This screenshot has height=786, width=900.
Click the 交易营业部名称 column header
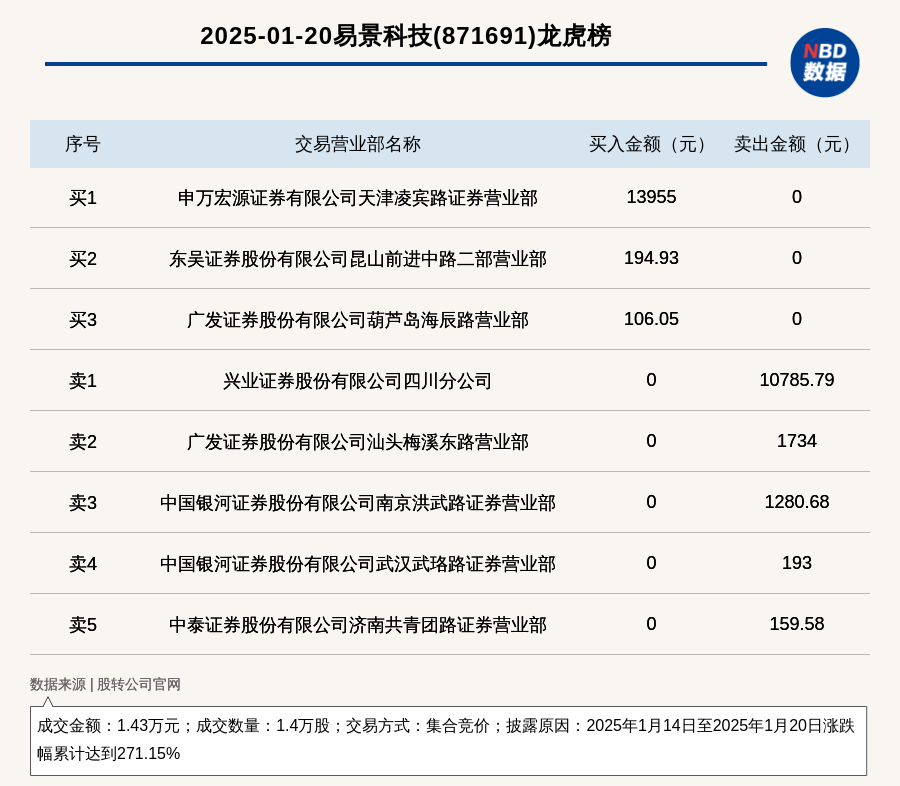[358, 144]
